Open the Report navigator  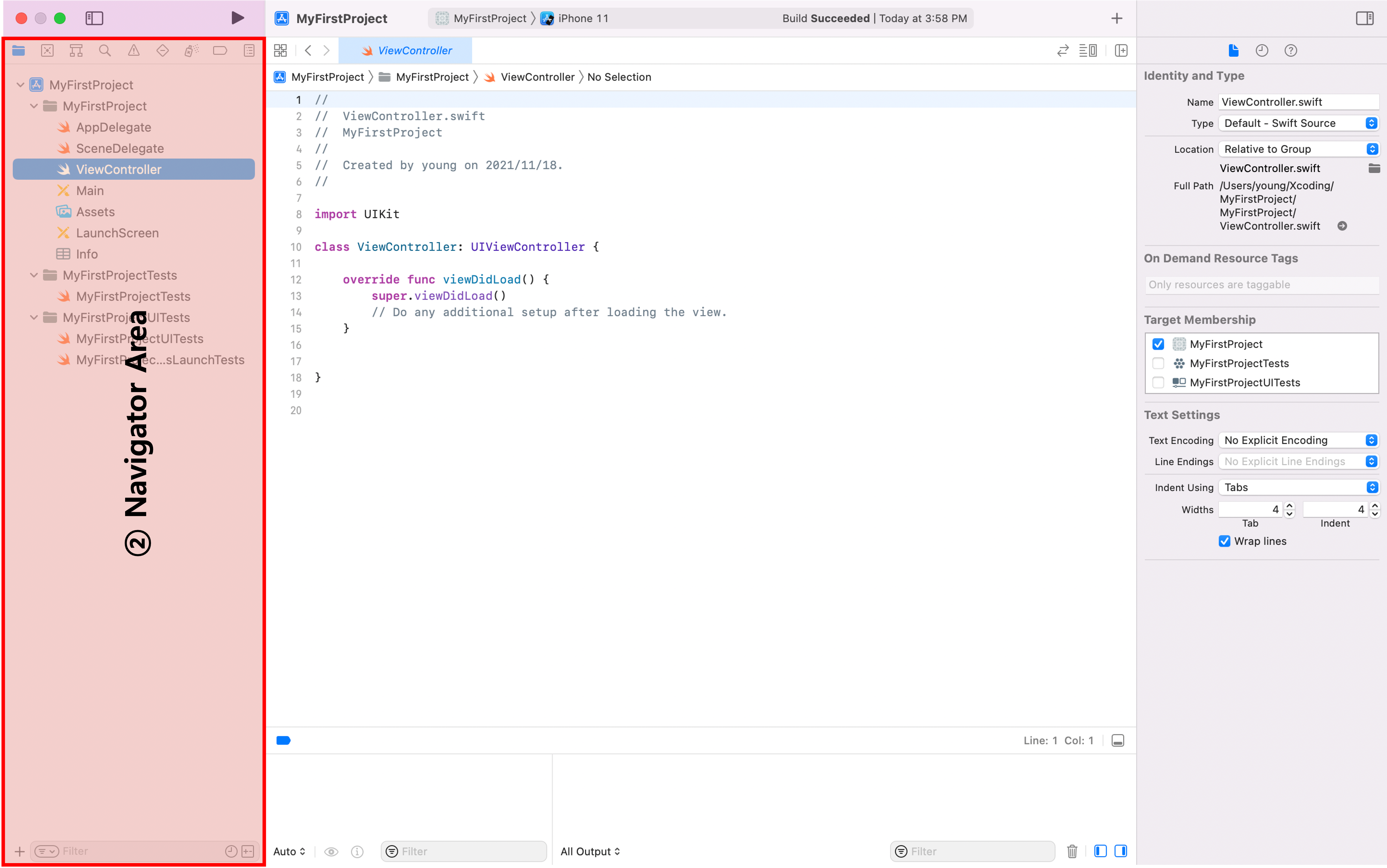coord(249,51)
